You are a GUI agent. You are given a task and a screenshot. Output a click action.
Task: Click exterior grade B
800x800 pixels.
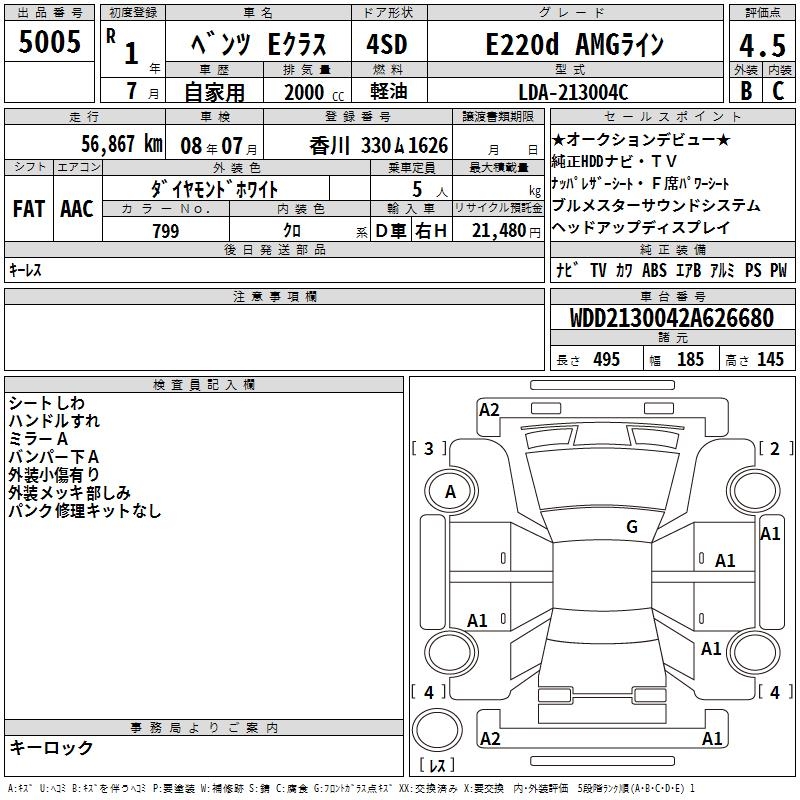tap(746, 91)
